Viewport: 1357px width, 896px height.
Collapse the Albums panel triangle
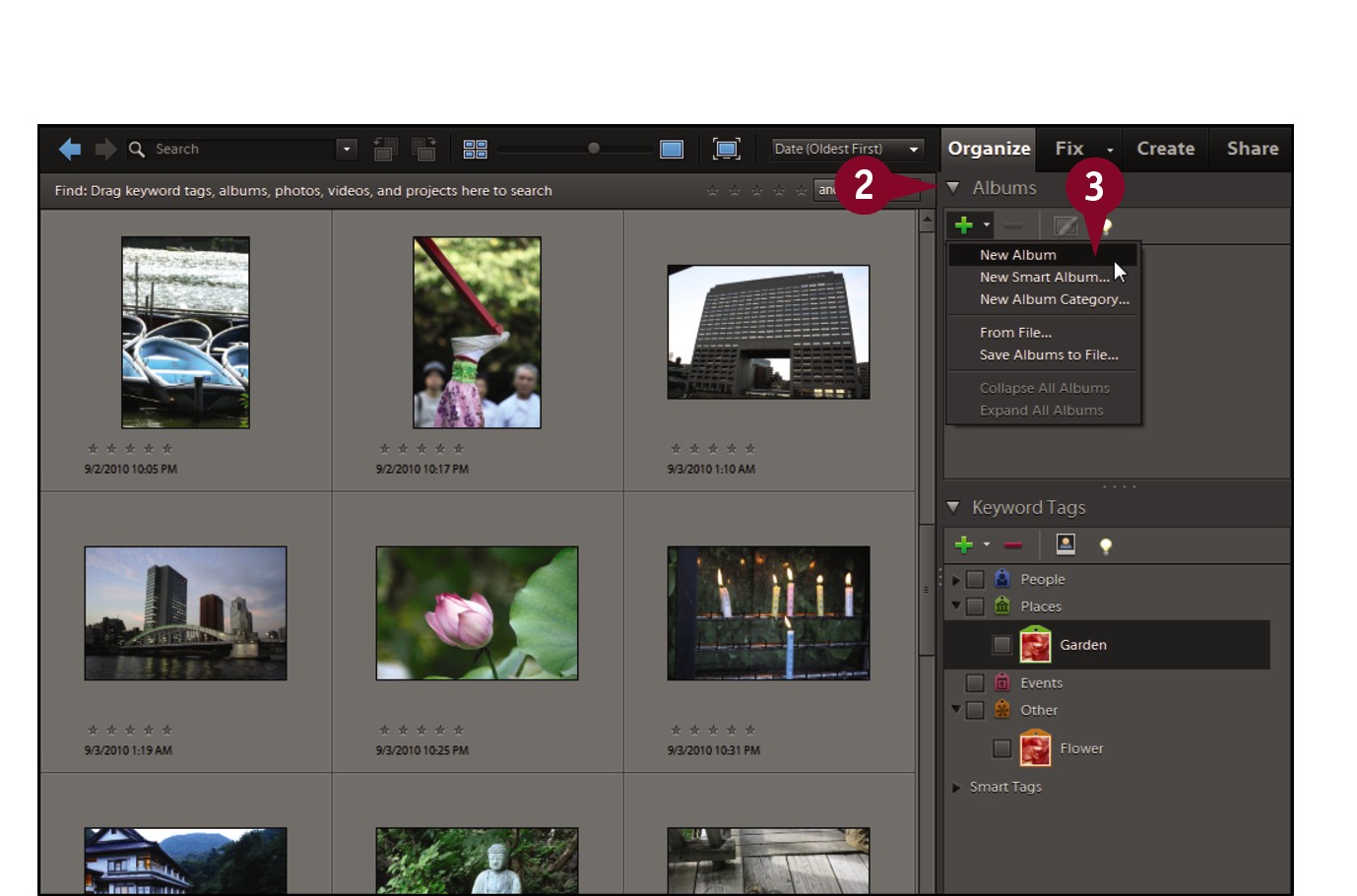(x=952, y=187)
